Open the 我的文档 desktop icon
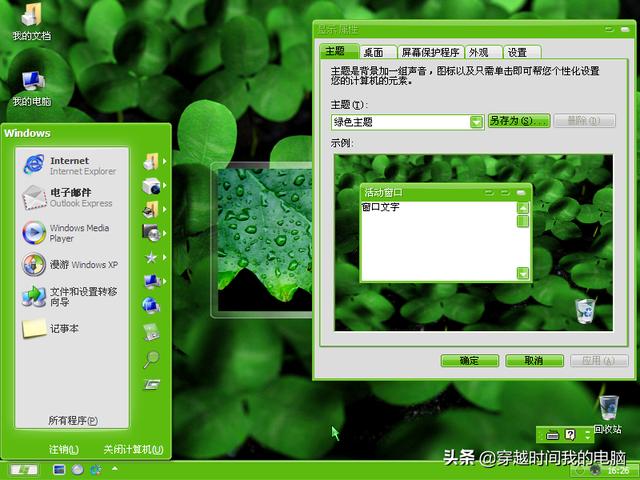This screenshot has height=480, width=640. click(x=31, y=21)
